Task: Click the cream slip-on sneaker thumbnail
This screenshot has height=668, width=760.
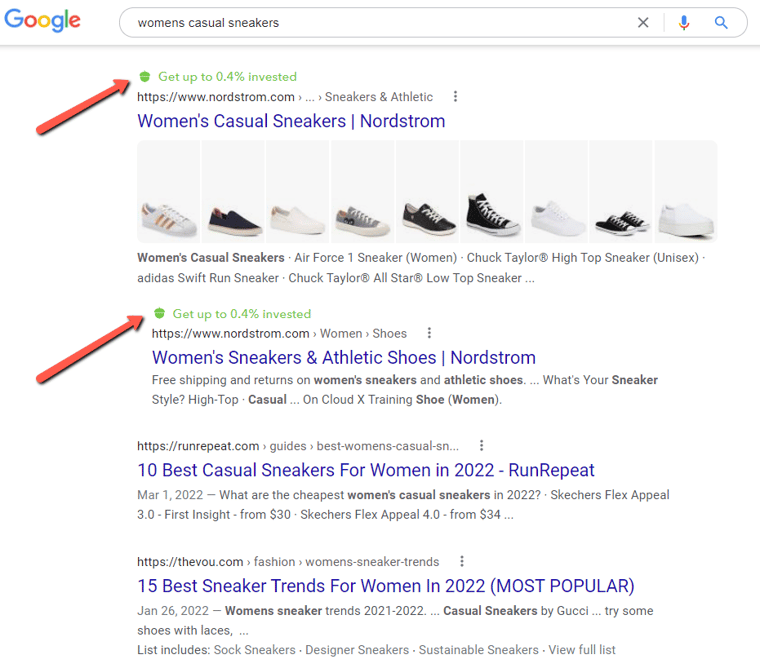Action: (x=298, y=191)
